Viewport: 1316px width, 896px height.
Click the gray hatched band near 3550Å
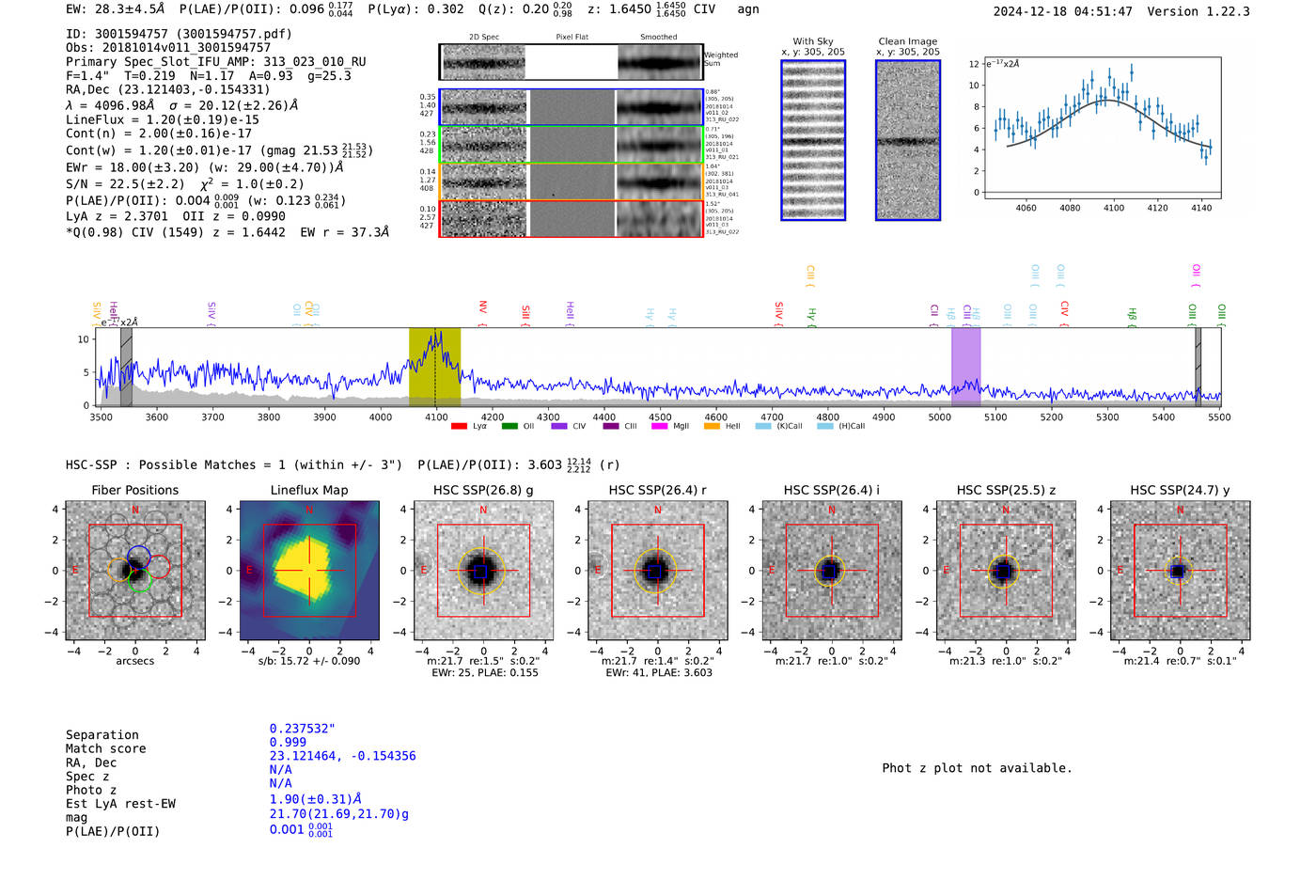[126, 368]
